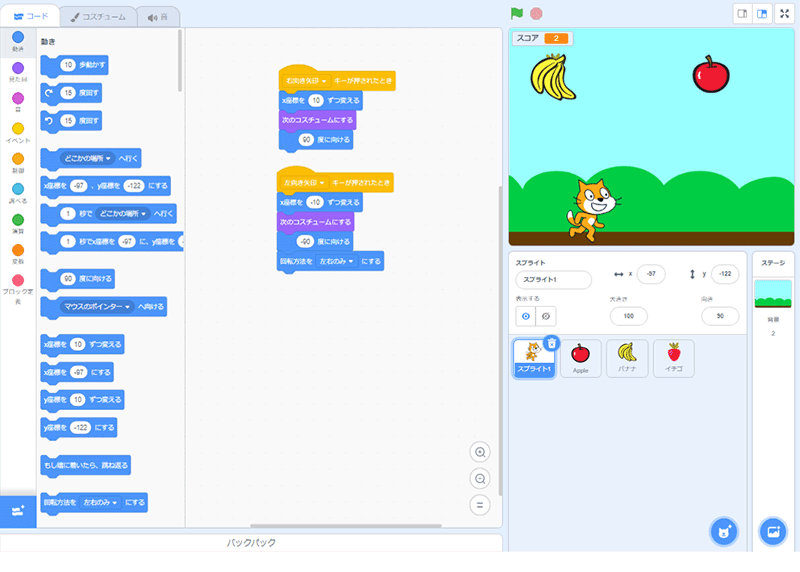
Task: Open the add sprite cat button
Action: tap(723, 531)
